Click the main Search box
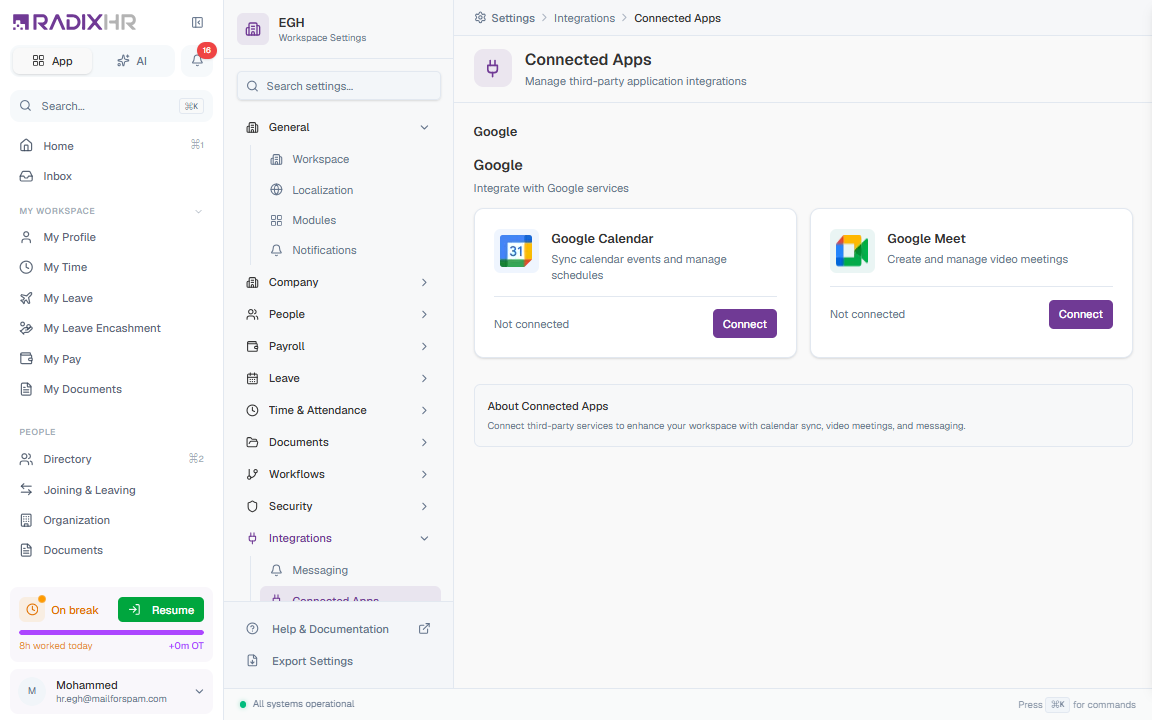 tap(112, 106)
